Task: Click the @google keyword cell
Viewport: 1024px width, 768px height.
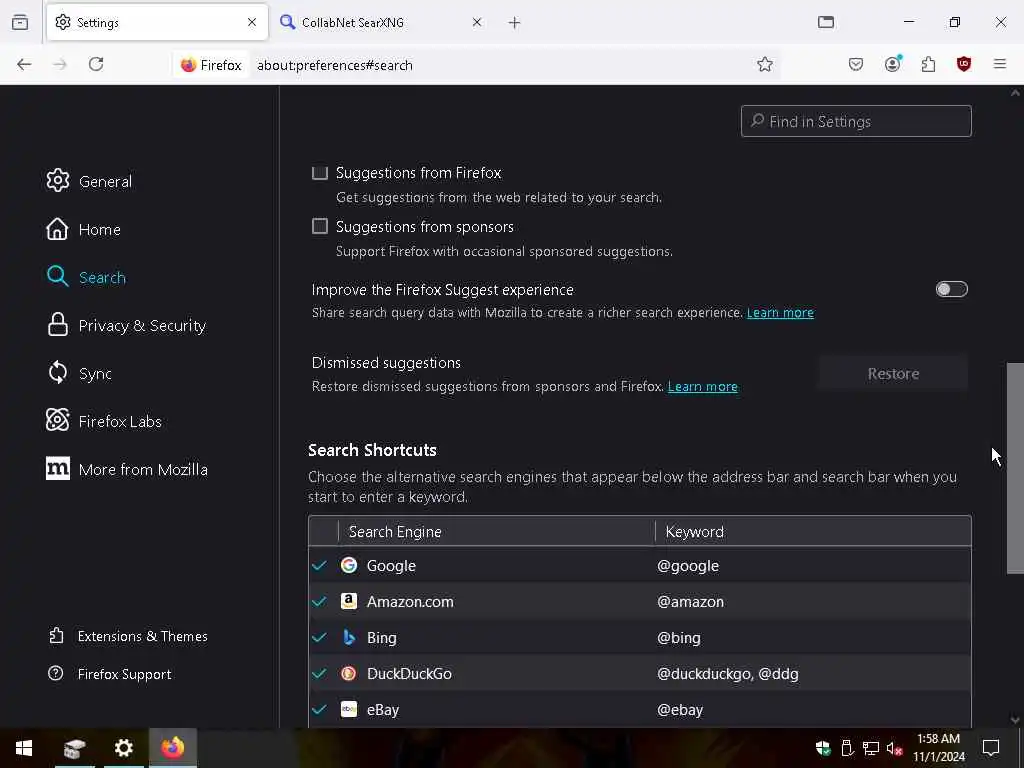Action: pyautogui.click(x=688, y=566)
